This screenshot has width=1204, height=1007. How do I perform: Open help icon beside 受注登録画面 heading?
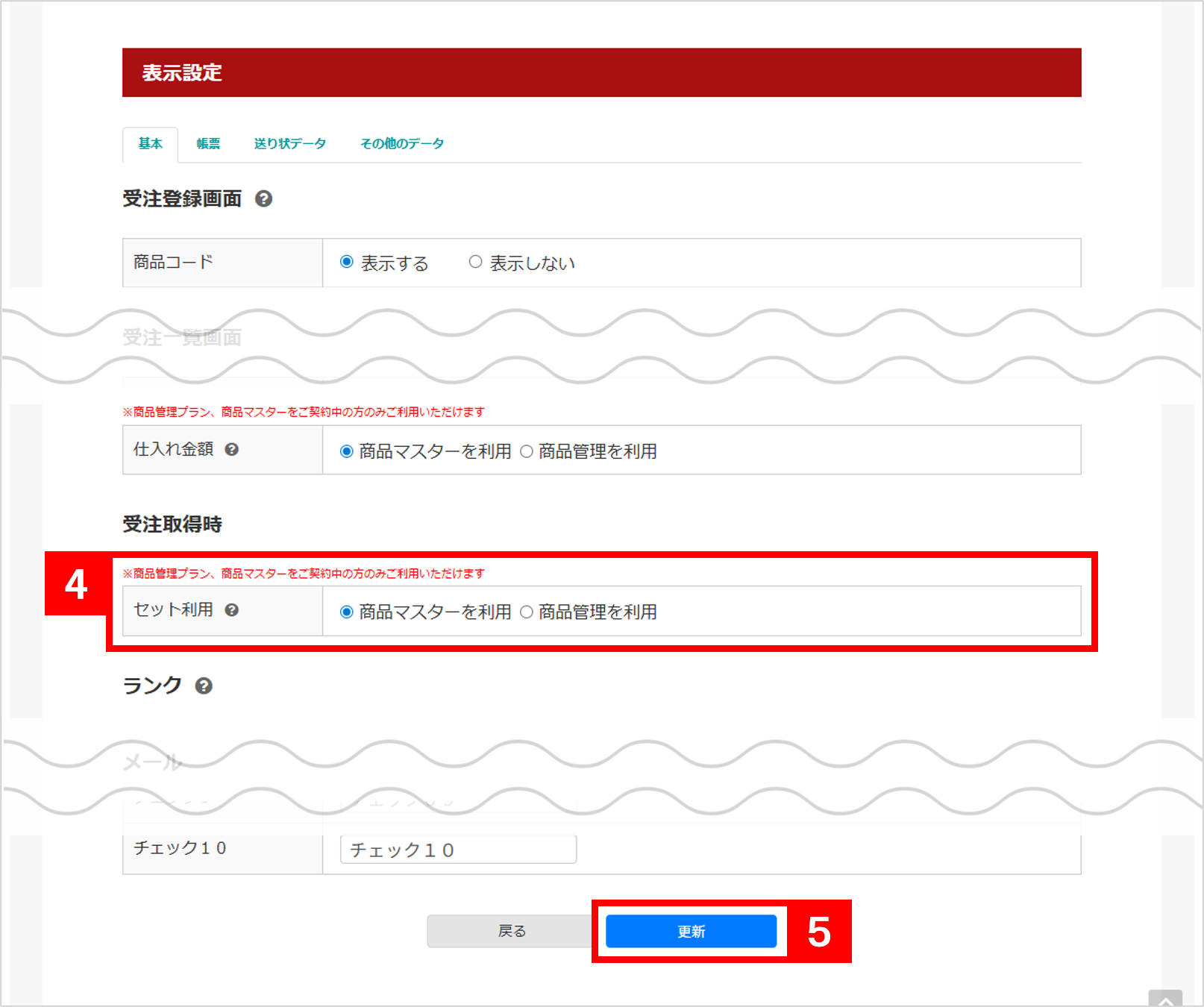pos(263,199)
